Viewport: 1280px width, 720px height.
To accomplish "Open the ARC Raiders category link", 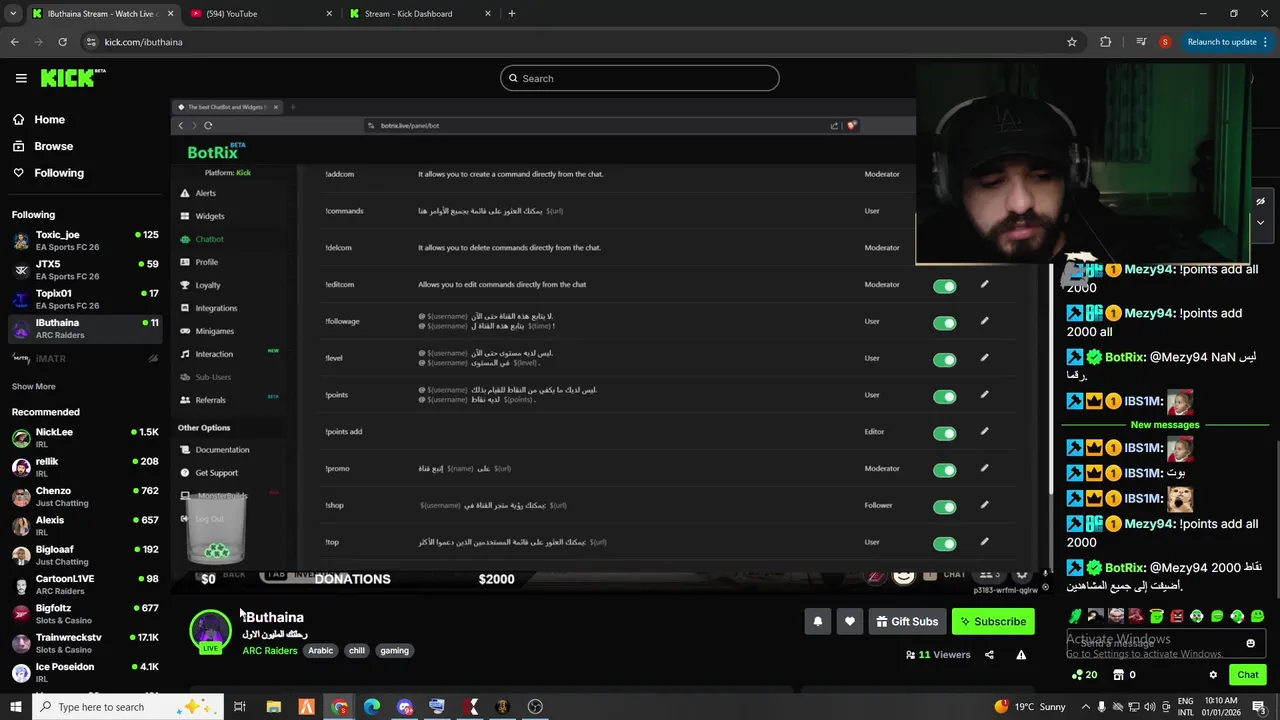I will pos(270,651).
